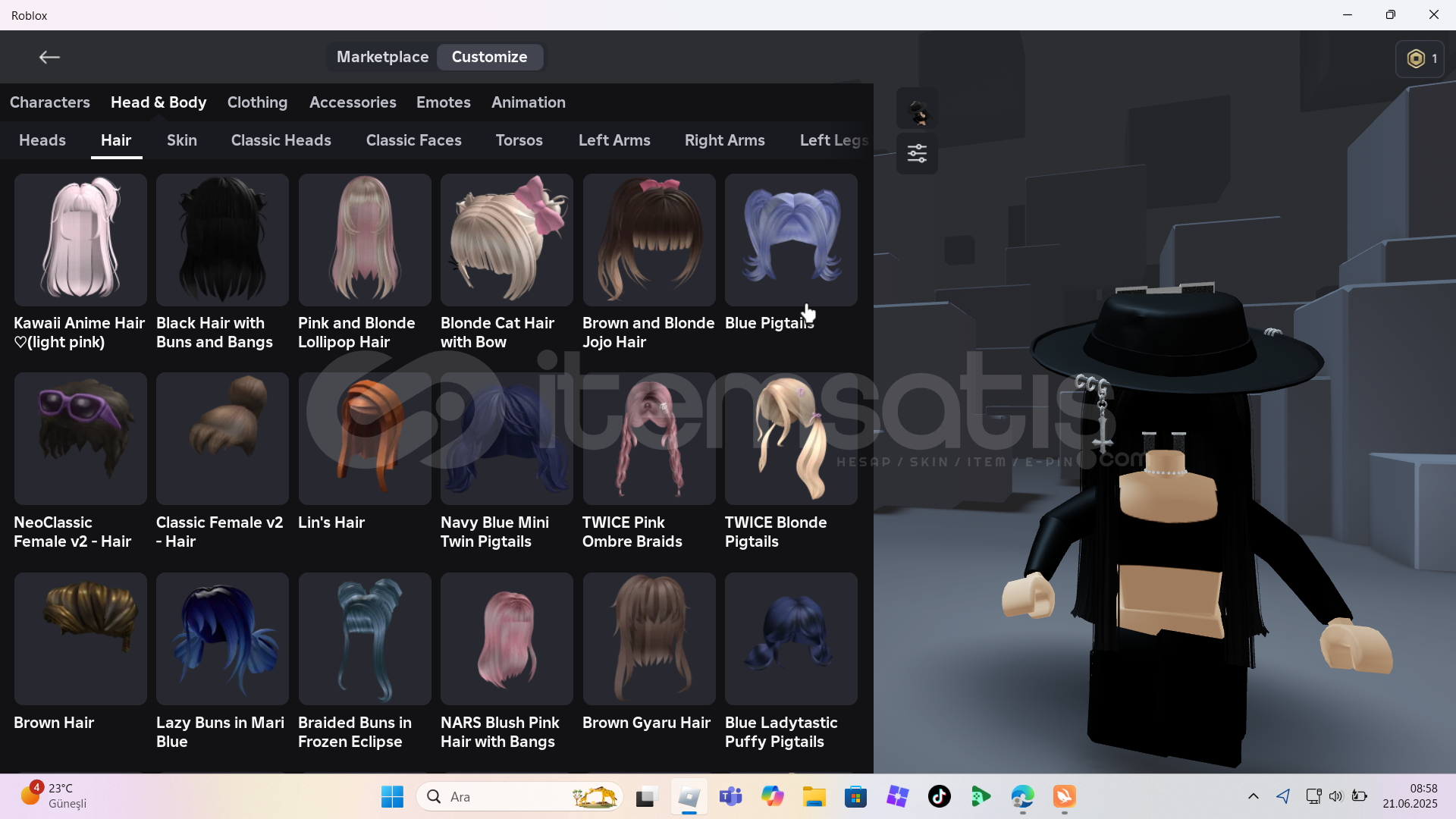
Task: Select the Hair subtab
Action: (x=116, y=140)
